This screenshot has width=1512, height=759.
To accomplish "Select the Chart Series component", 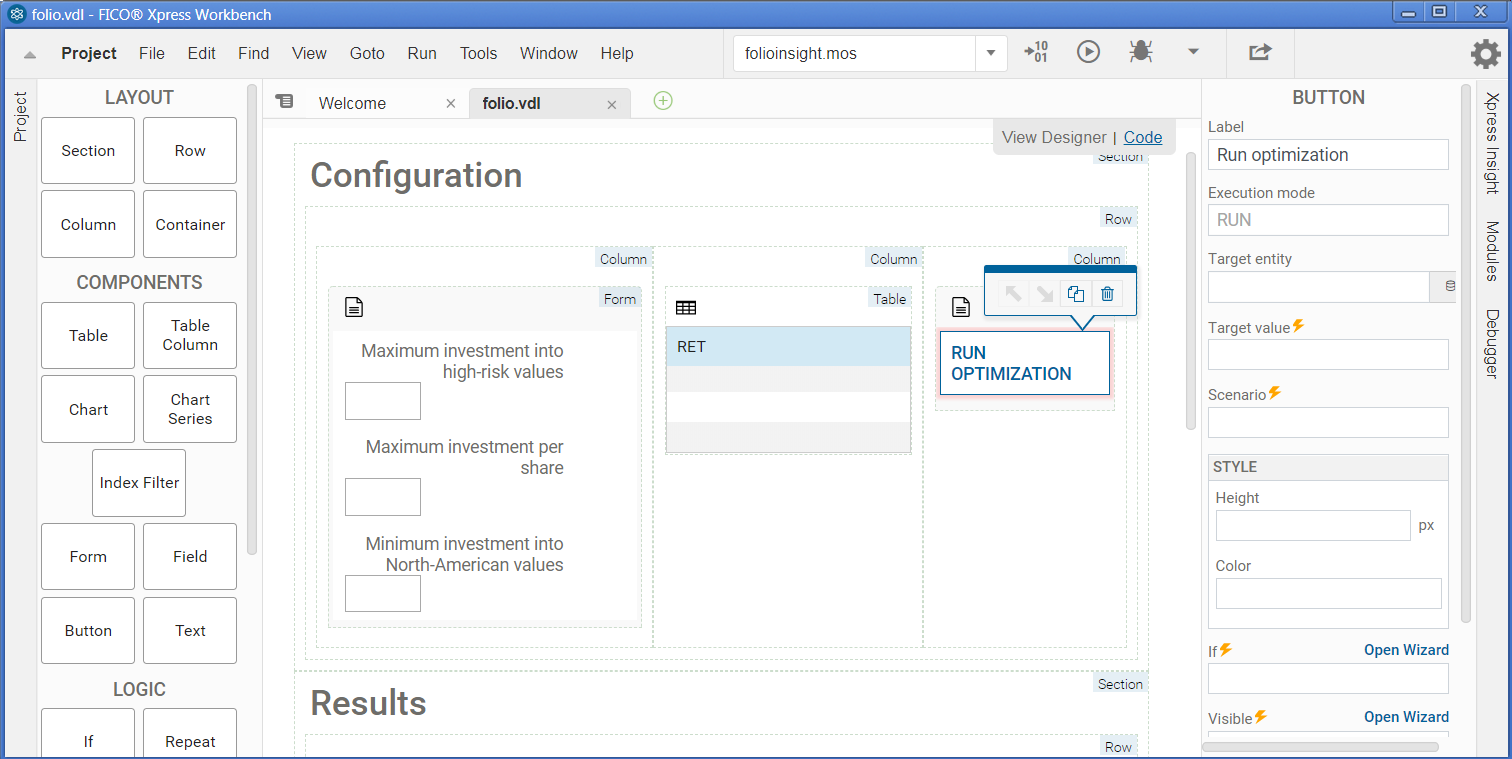I will click(x=190, y=409).
